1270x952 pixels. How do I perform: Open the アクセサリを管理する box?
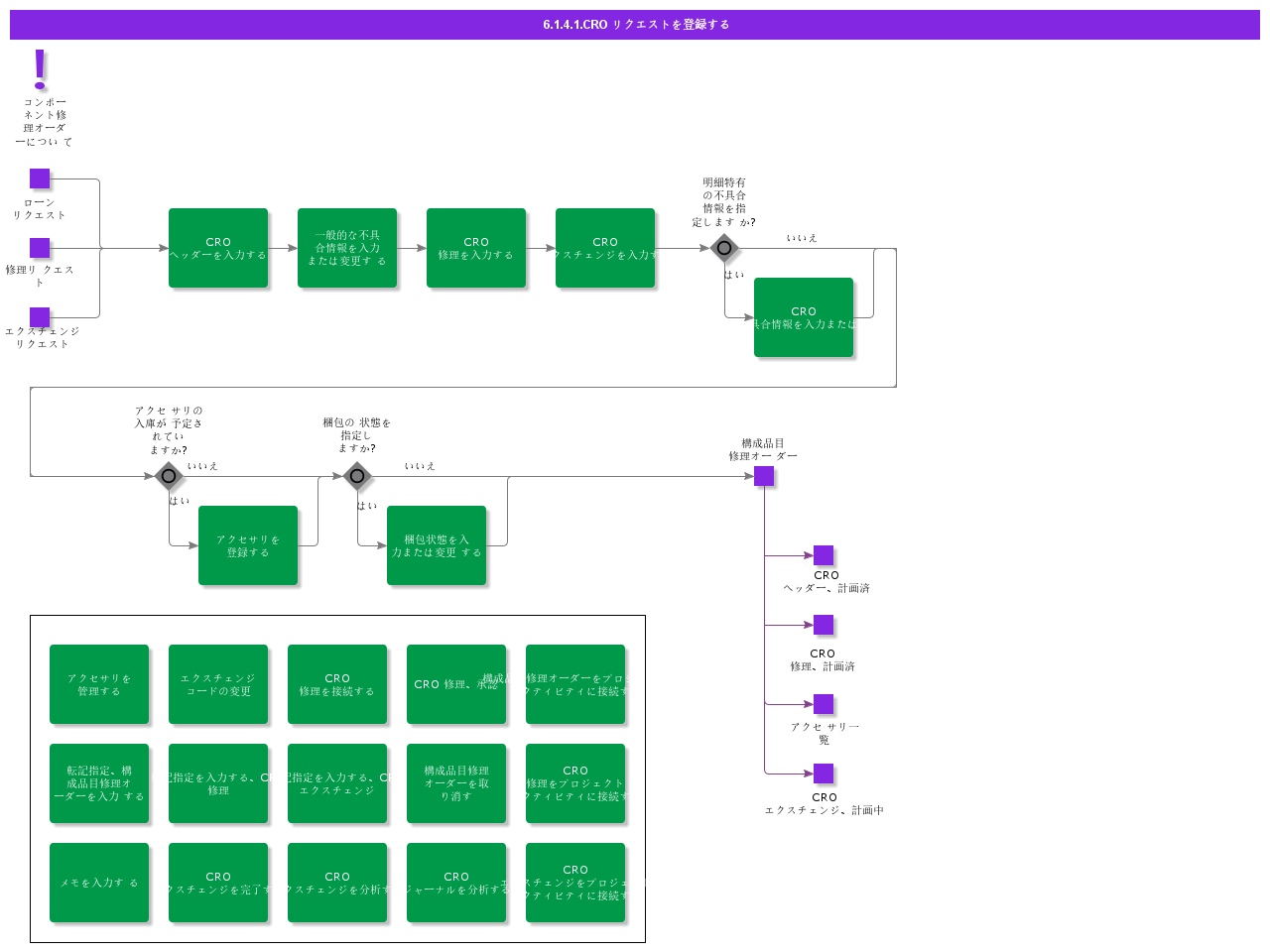[x=99, y=684]
